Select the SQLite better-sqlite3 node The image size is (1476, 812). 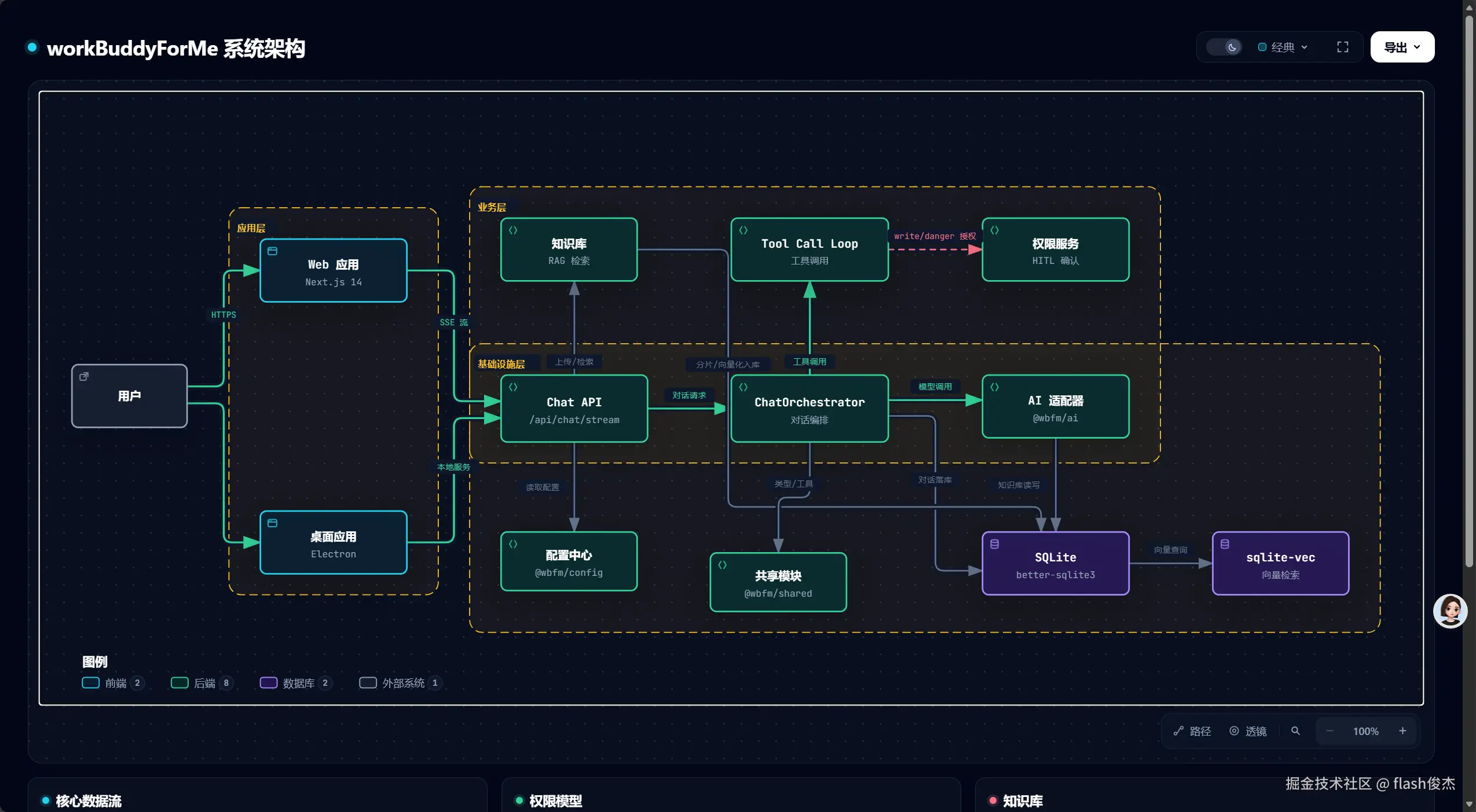pyautogui.click(x=1056, y=564)
